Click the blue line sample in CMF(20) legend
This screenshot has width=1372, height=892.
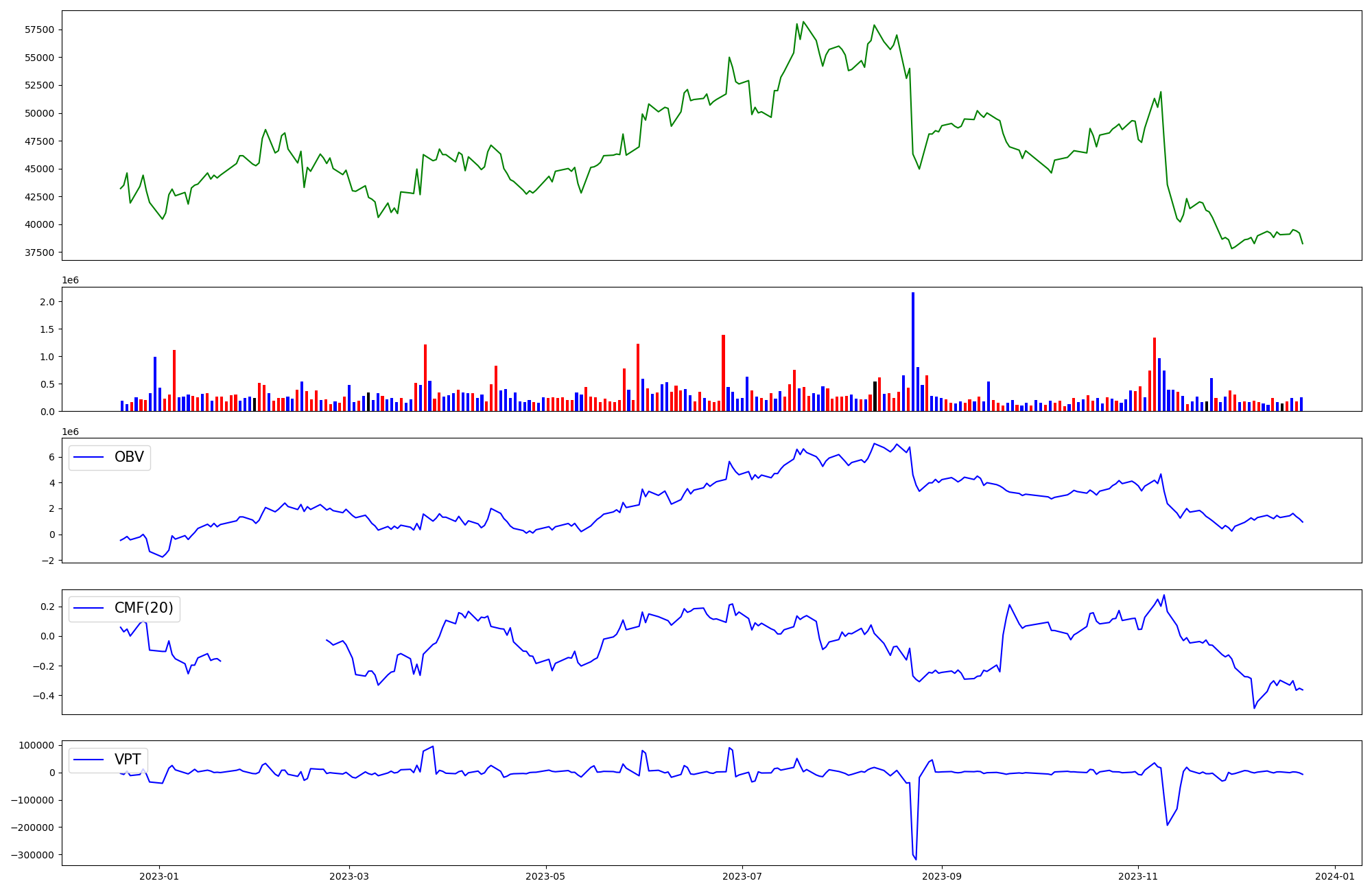(88, 608)
